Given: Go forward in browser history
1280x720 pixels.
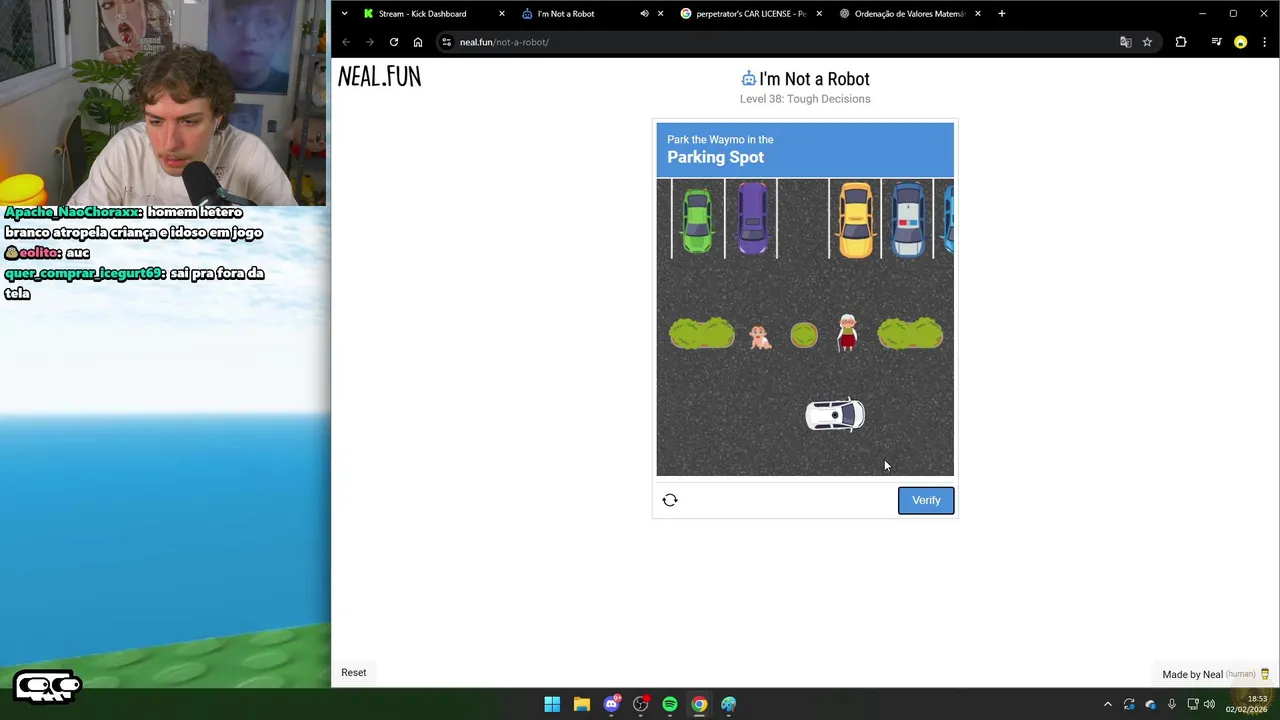Looking at the screenshot, I should pos(370,42).
